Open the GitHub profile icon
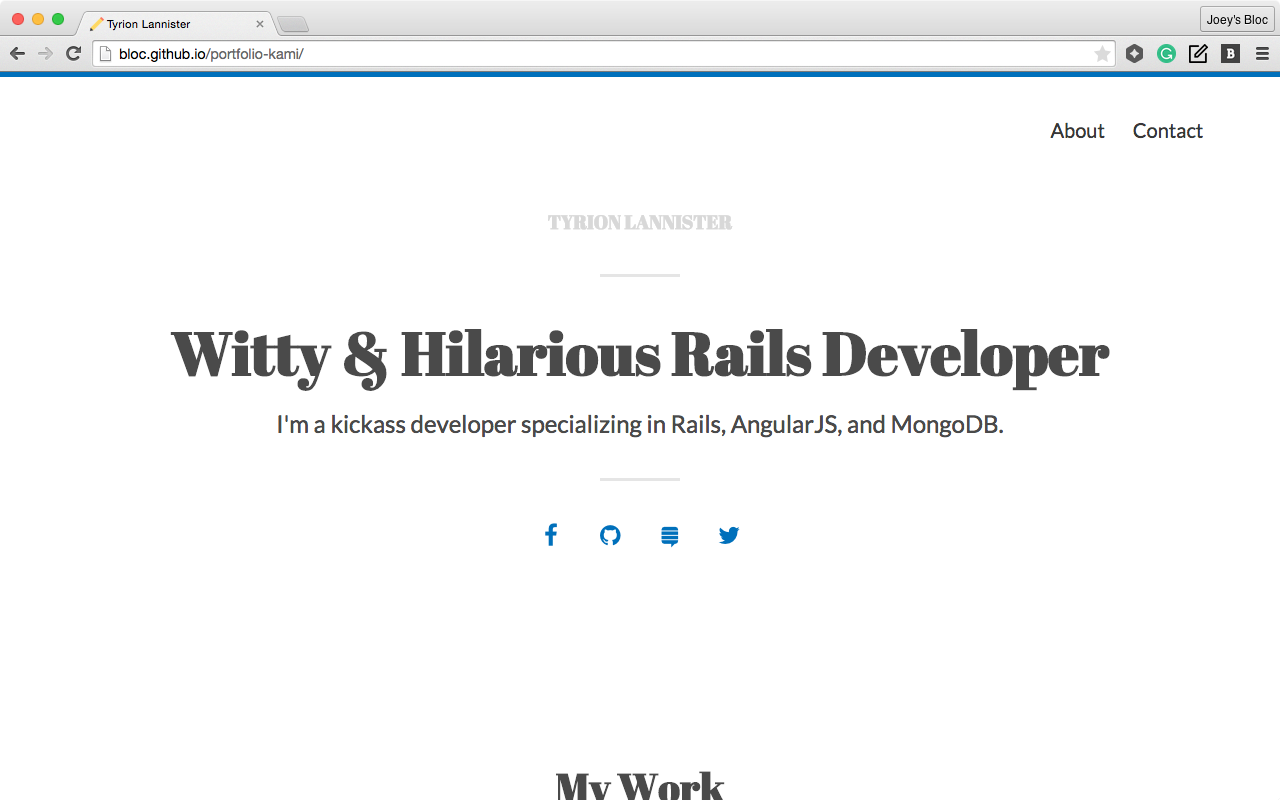The image size is (1280, 800). tap(610, 535)
